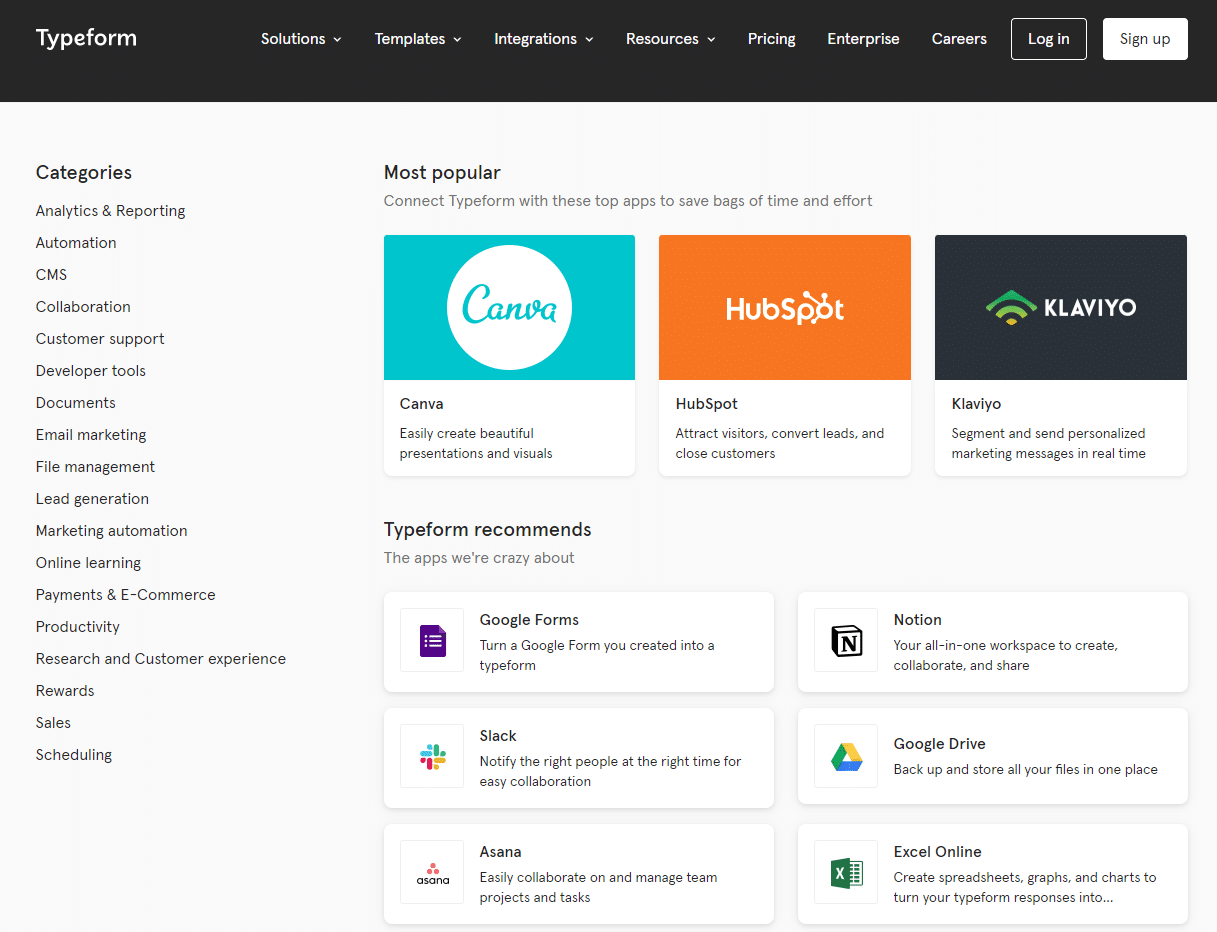Click the Google Drive title text
The image size is (1217, 932).
point(940,744)
